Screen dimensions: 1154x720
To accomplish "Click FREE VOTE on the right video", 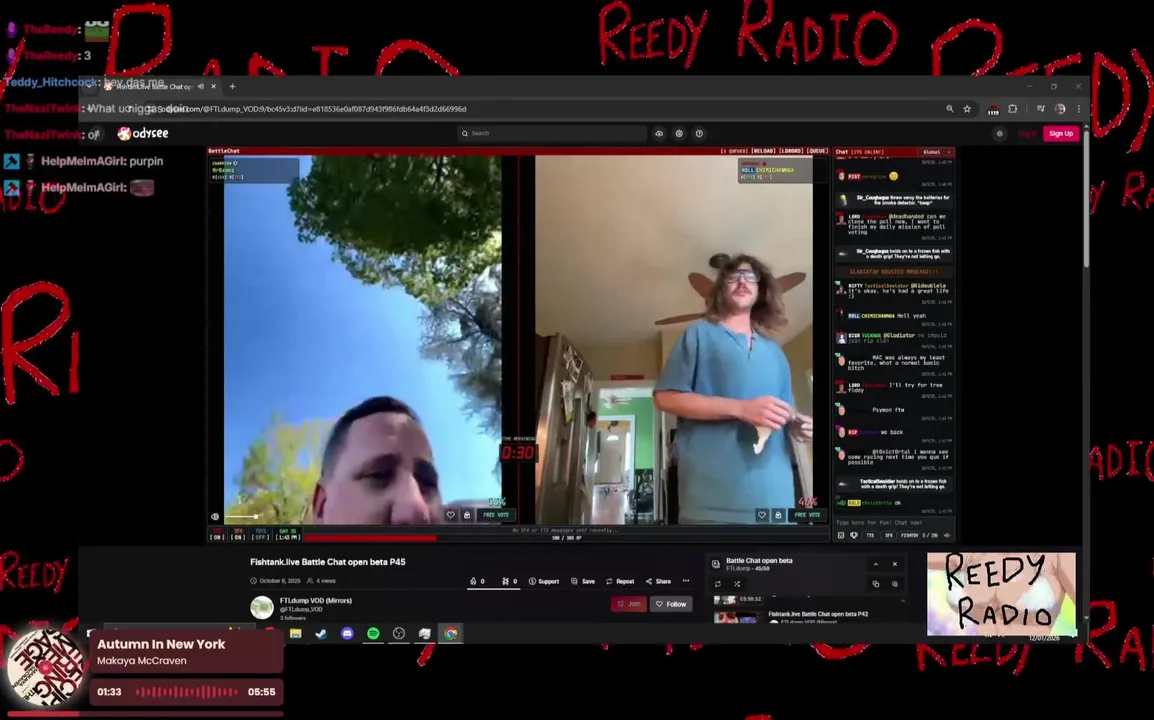I will coord(807,515).
